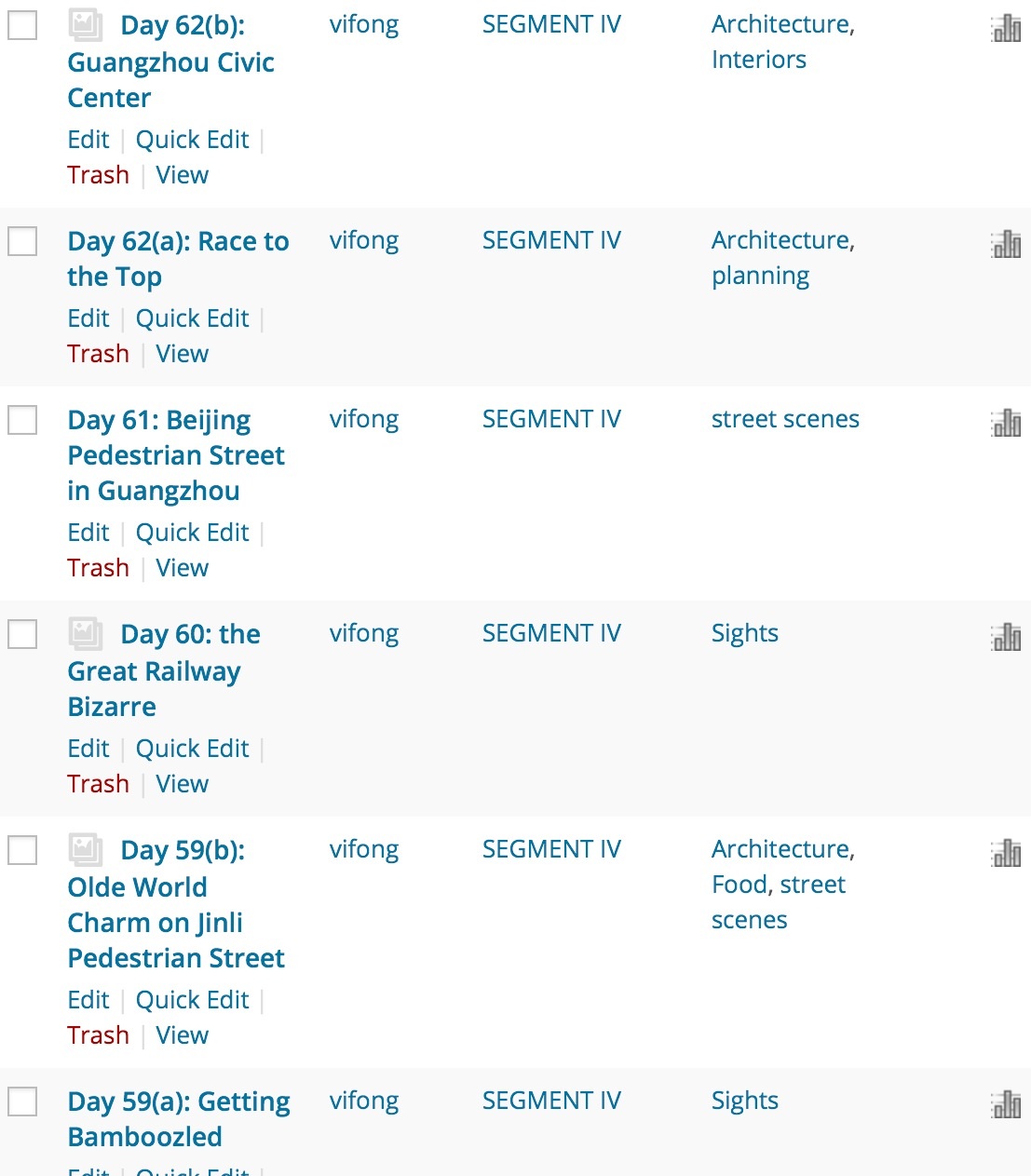Trash the Day 61 Beijing Pedestrian Street post

pos(98,568)
